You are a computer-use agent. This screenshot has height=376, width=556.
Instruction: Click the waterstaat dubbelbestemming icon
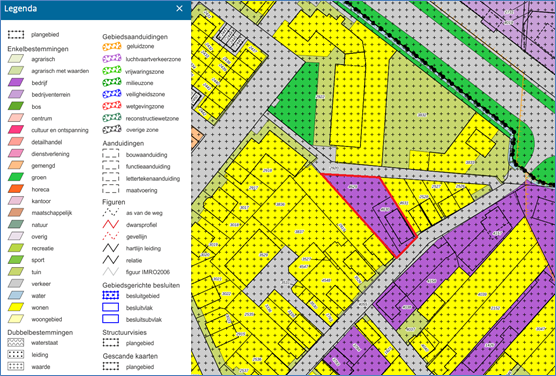(x=16, y=343)
